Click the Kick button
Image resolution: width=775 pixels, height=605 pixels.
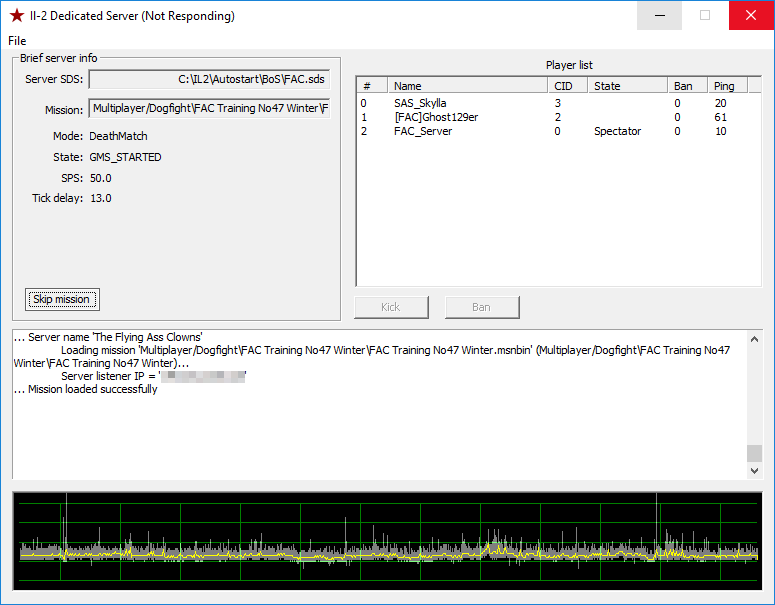click(x=391, y=307)
